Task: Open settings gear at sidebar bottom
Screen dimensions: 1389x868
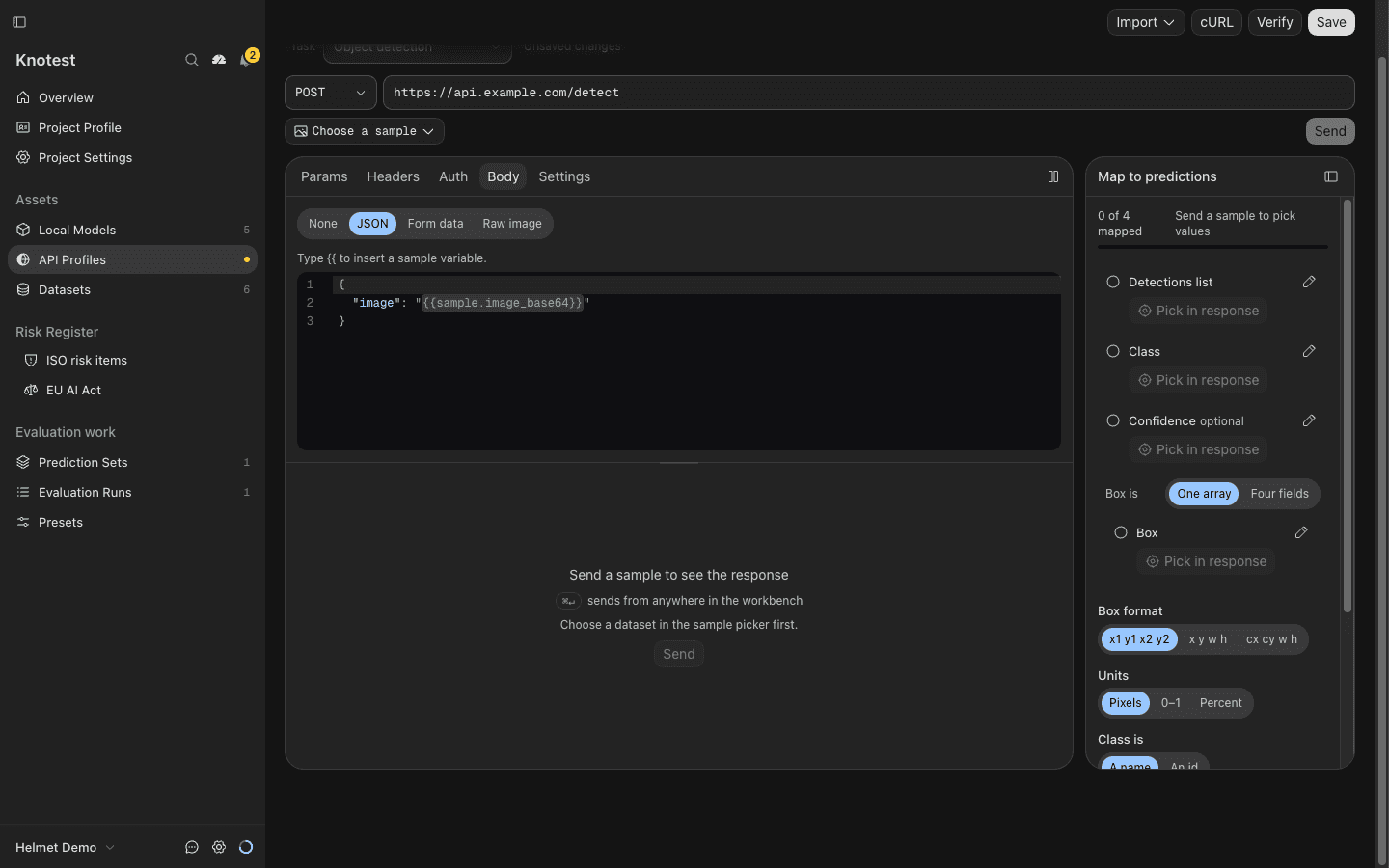Action: 219,847
